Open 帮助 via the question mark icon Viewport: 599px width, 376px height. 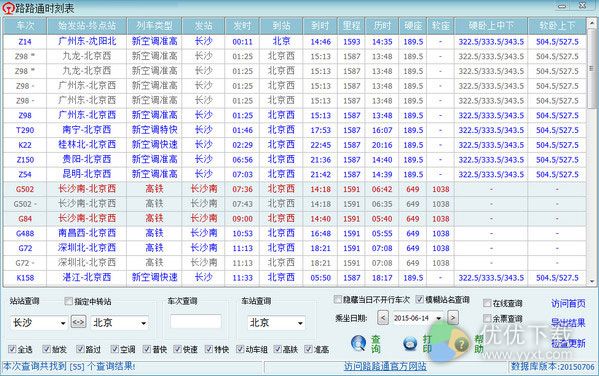point(461,344)
